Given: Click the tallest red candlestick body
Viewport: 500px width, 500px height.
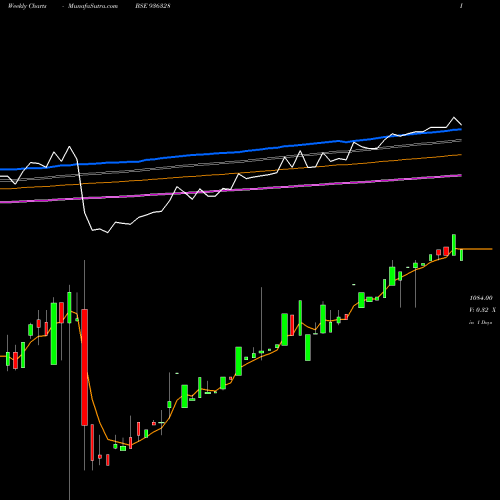Looking at the screenshot, I should pos(85,367).
